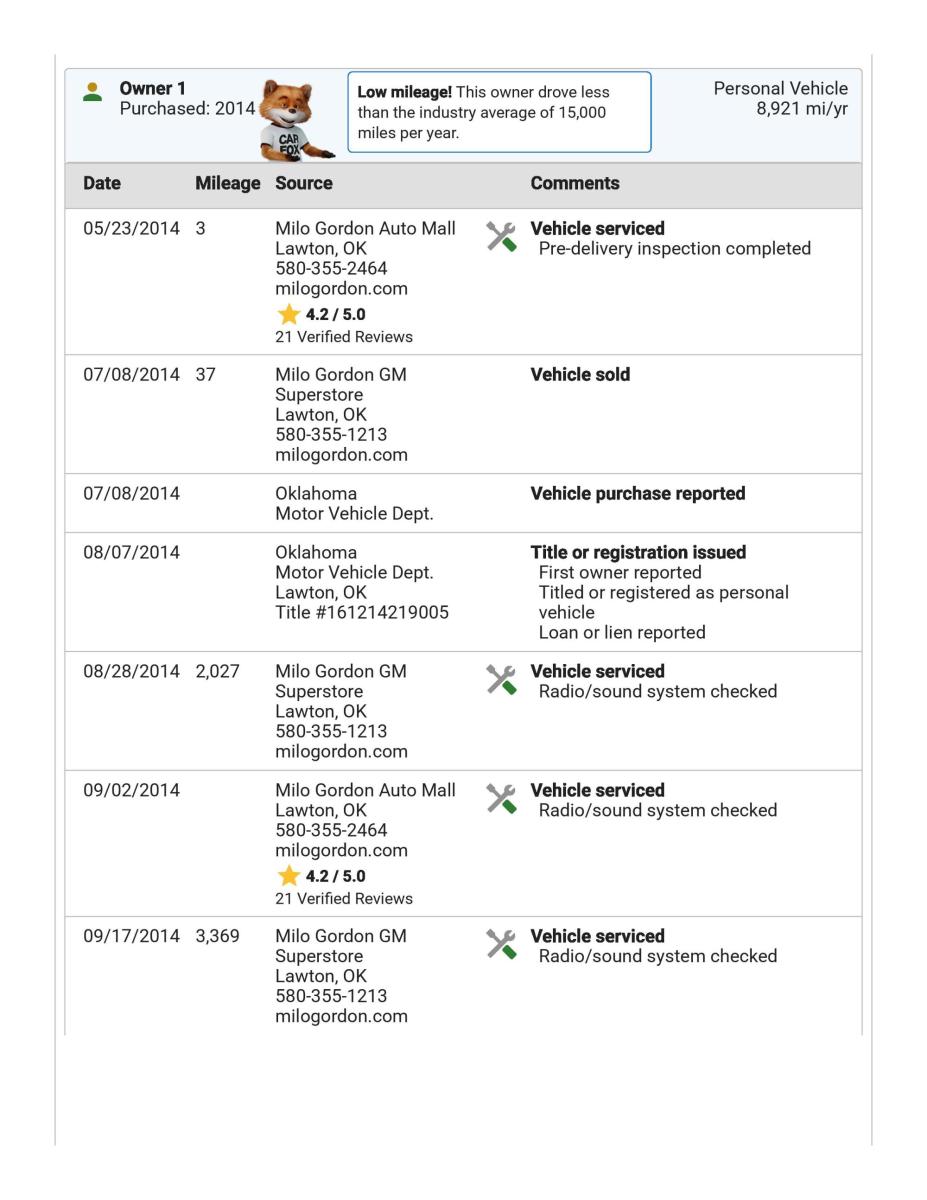Screen dimensions: 927x1200
Task: Click the Title #161214219005 text
Action: tap(361, 613)
